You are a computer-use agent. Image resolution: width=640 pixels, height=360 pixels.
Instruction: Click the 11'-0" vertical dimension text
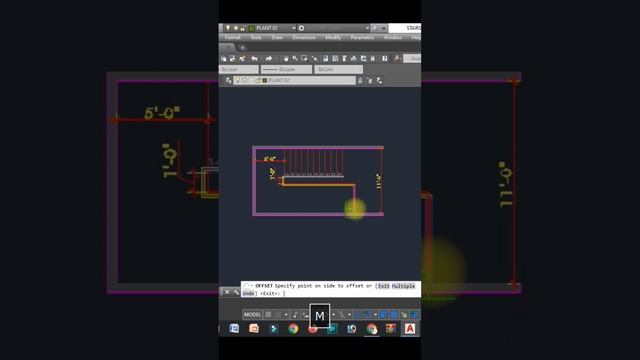point(378,181)
